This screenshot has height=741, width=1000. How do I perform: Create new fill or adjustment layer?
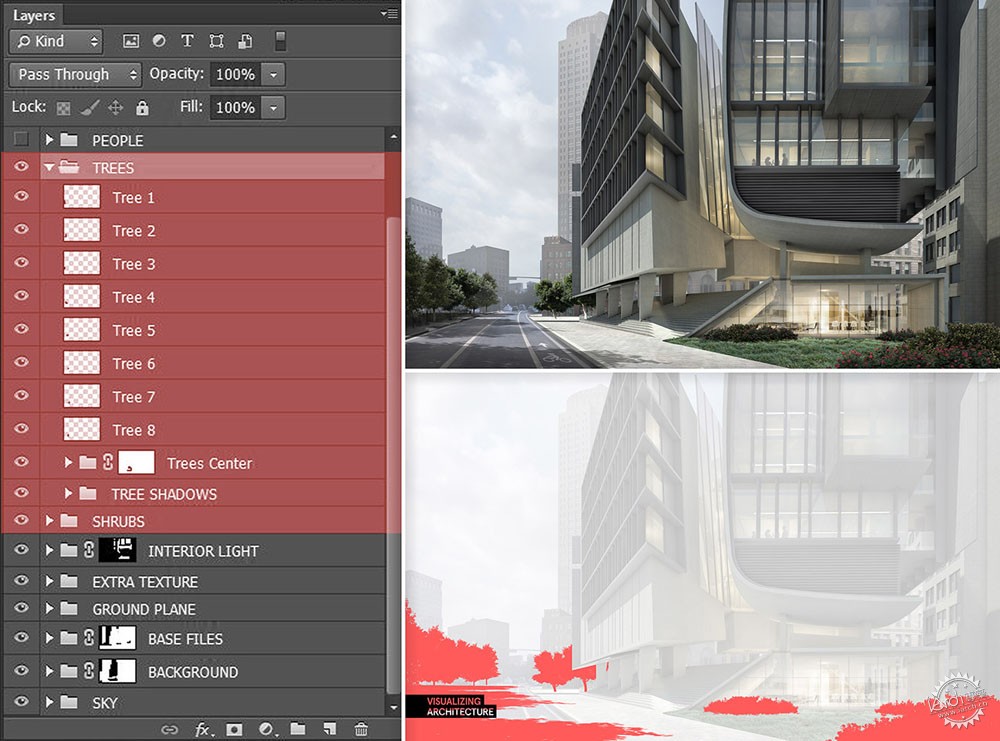[267, 730]
